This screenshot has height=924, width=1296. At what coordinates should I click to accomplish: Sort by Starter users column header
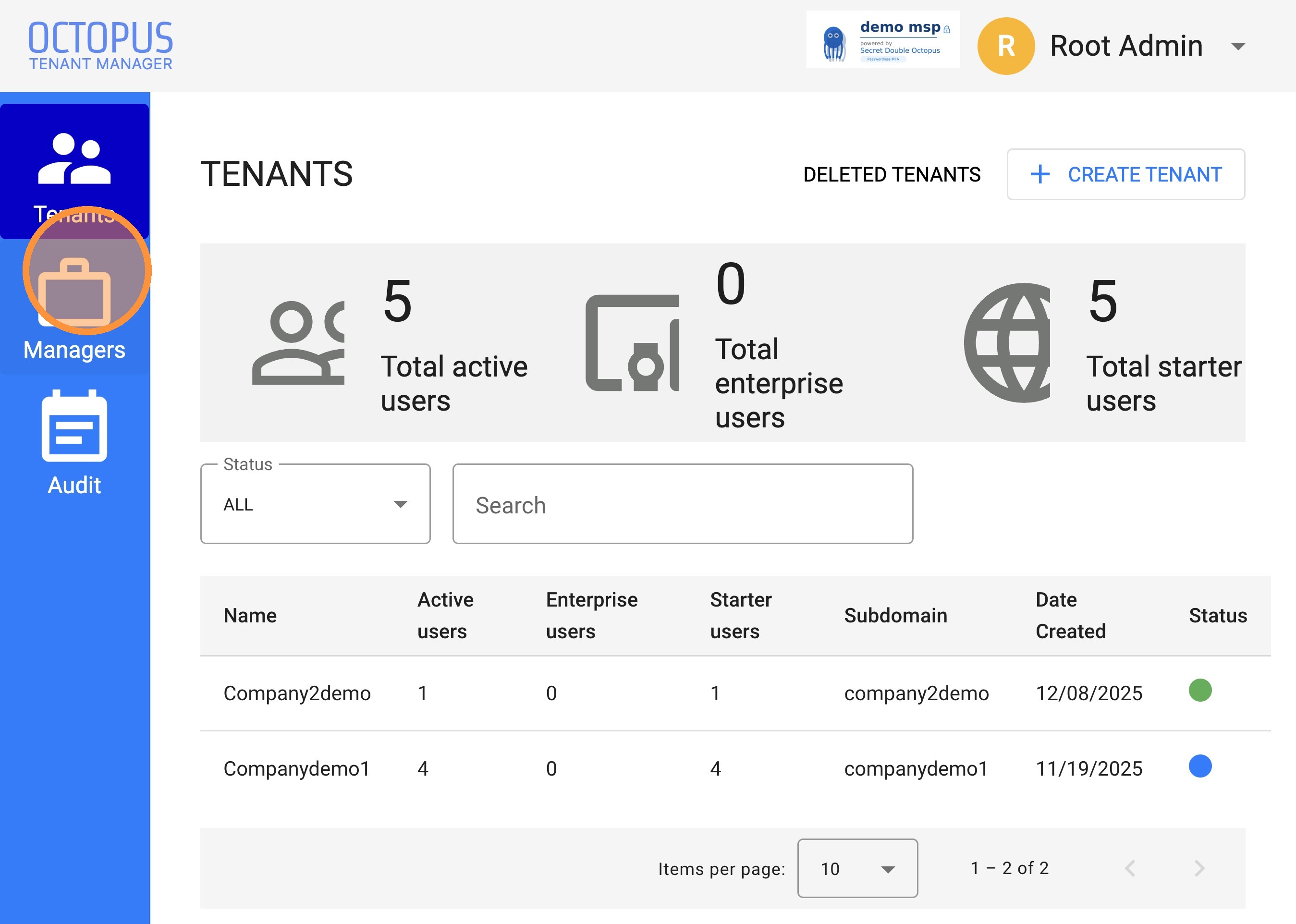pyautogui.click(x=741, y=616)
